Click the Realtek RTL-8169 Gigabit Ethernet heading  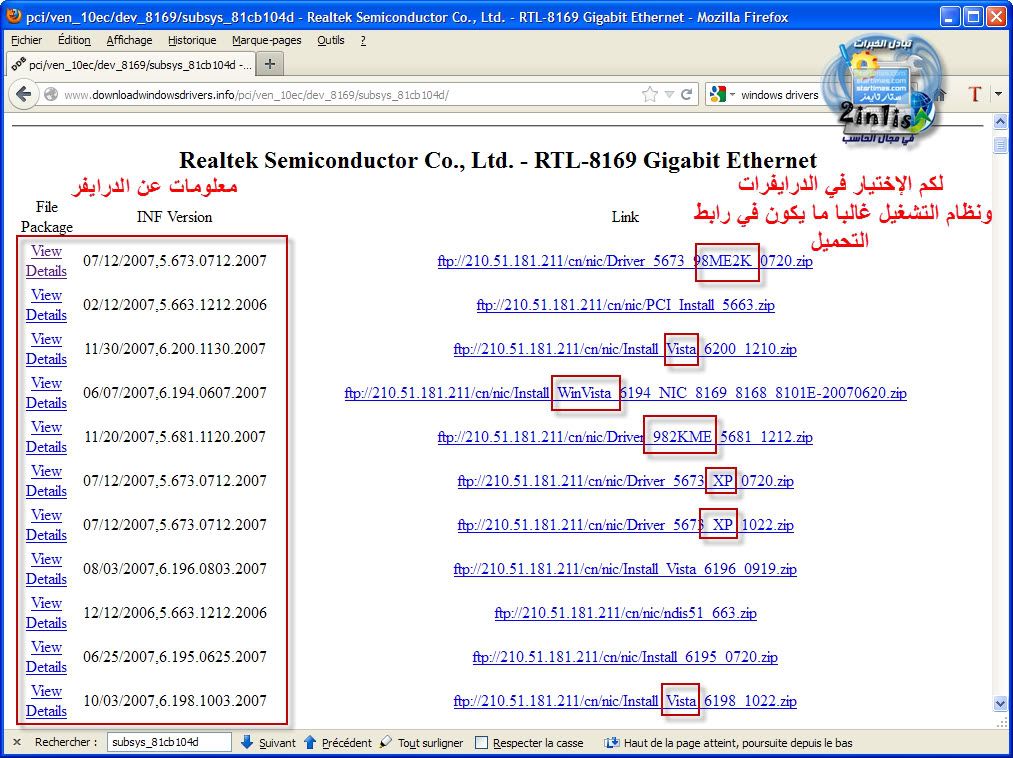(497, 160)
